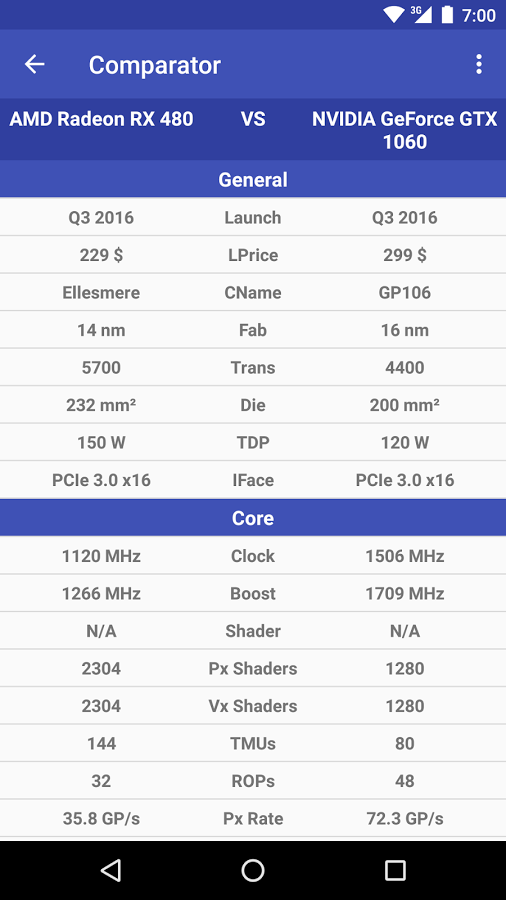The height and width of the screenshot is (900, 506).
Task: Select the NVIDIA GeForce GTX 1060 header
Action: (404, 130)
